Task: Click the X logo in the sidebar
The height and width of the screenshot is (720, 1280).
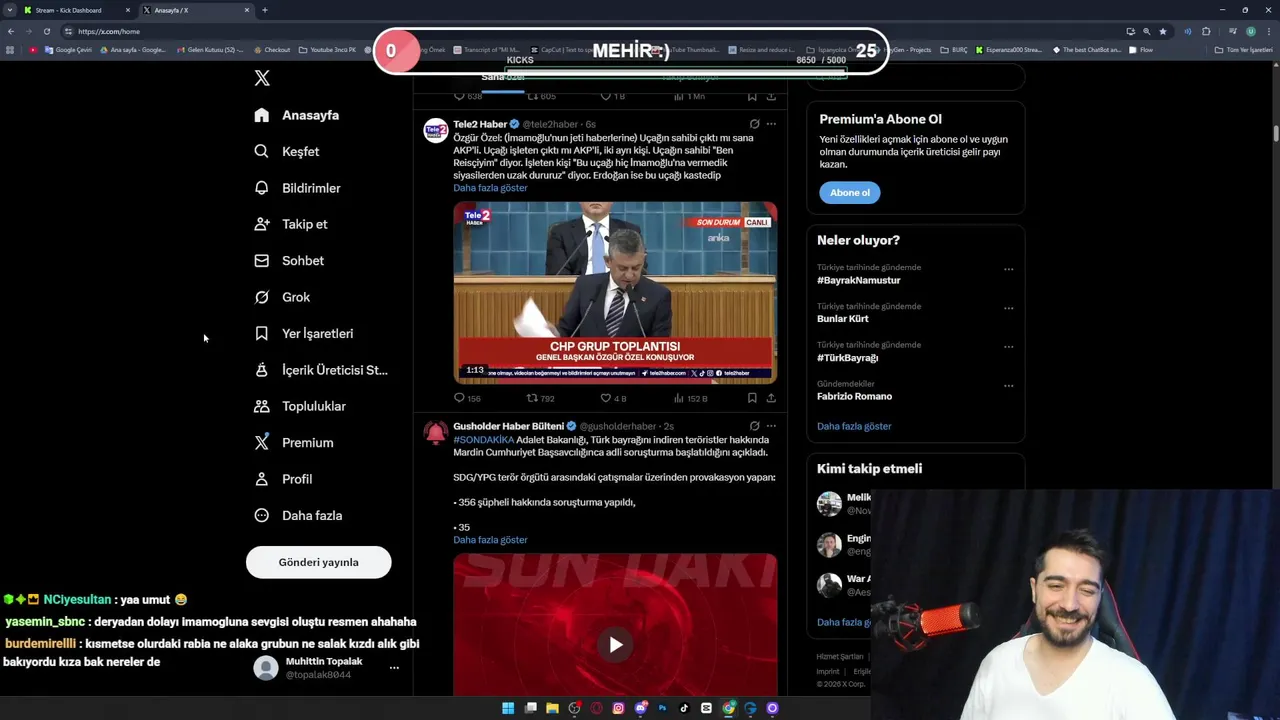Action: (x=262, y=78)
